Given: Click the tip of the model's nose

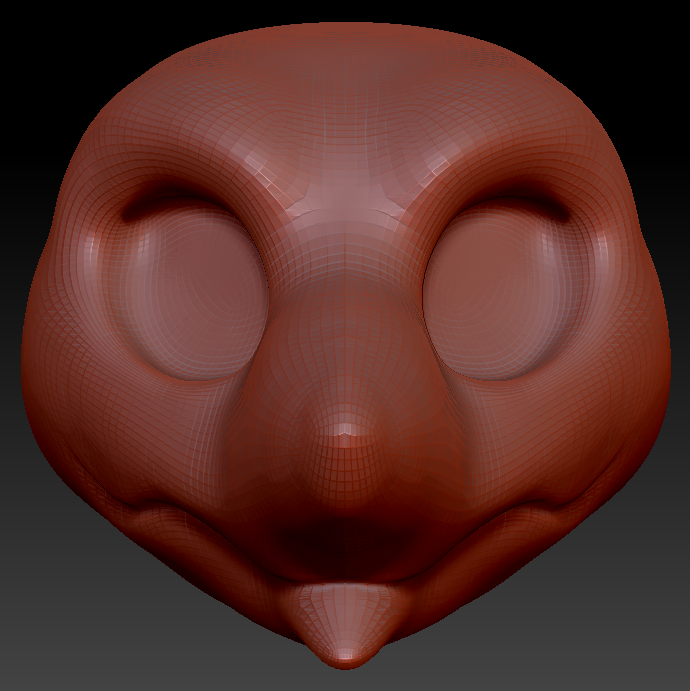Looking at the screenshot, I should click(x=344, y=432).
